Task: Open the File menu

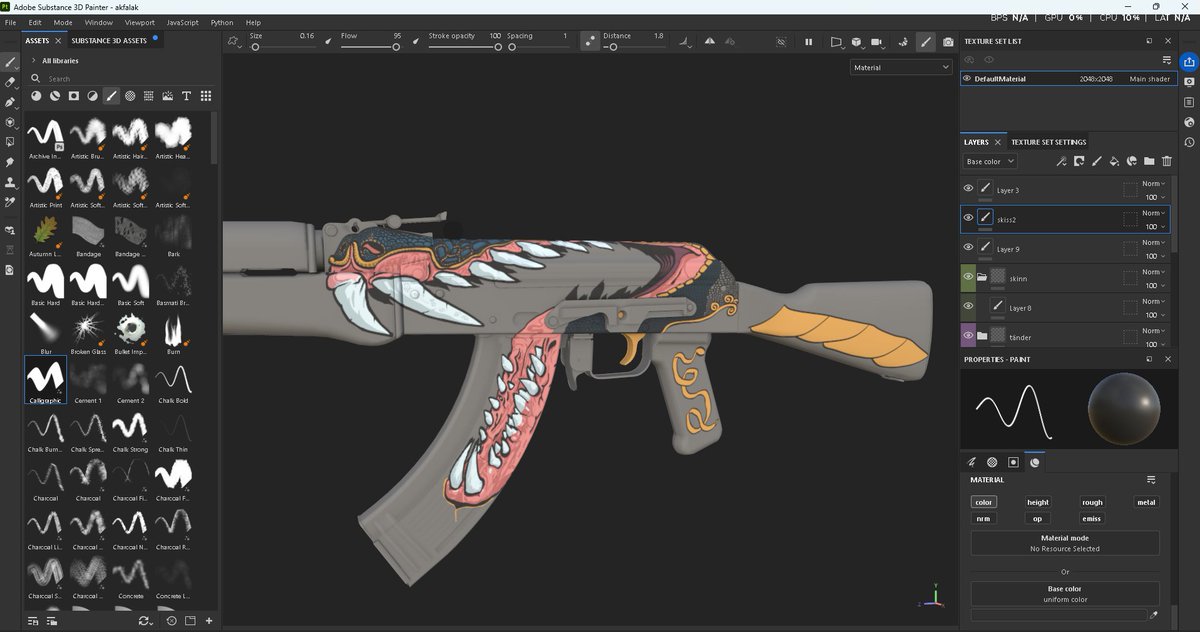Action: tap(11, 22)
